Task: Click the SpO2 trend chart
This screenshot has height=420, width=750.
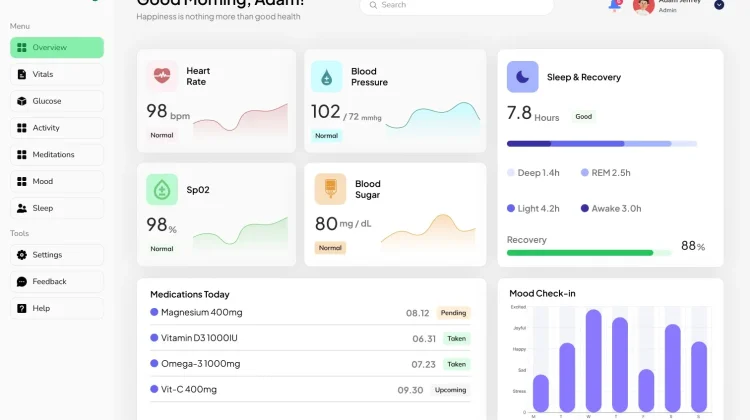Action: point(241,234)
